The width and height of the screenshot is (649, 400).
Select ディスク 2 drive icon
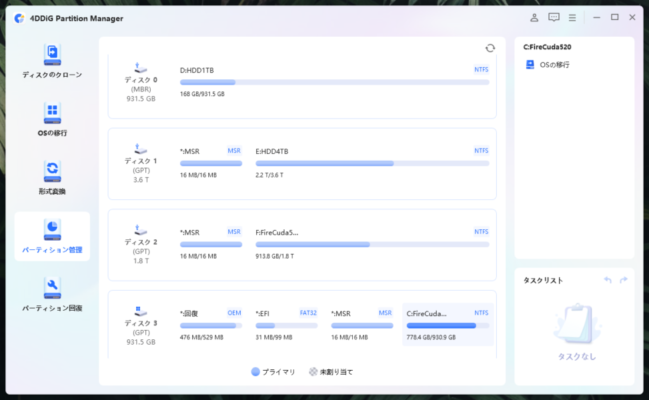[141, 230]
